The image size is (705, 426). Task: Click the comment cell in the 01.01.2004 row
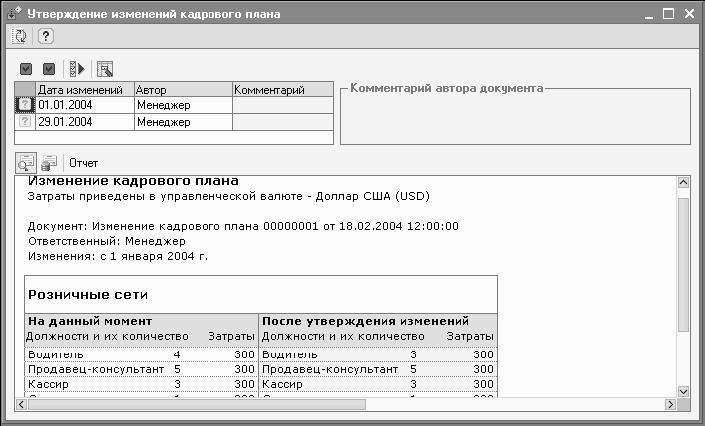(x=283, y=105)
